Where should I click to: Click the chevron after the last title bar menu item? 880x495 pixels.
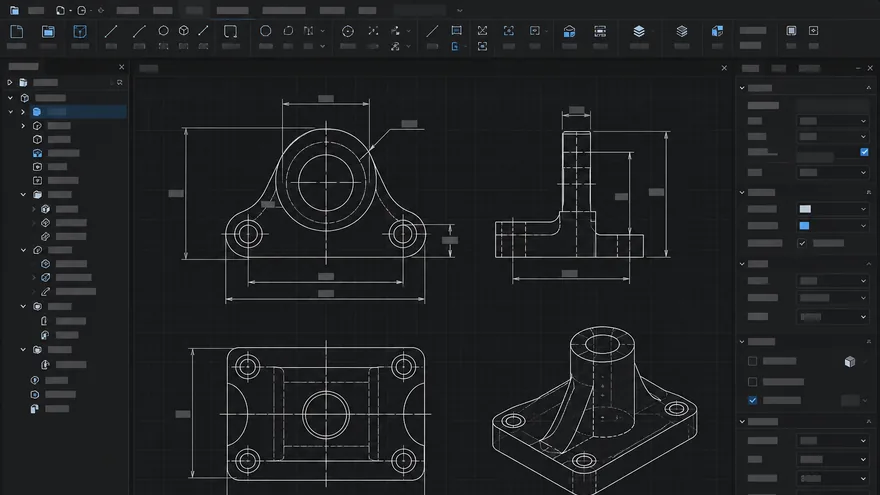tap(460, 10)
